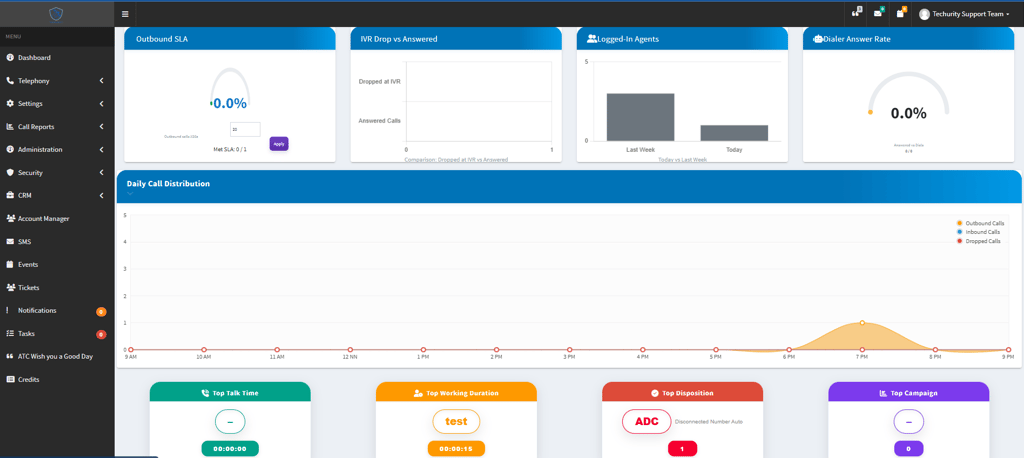Image resolution: width=1024 pixels, height=458 pixels.
Task: Click the Logged-In Agents people icon
Action: [x=592, y=39]
